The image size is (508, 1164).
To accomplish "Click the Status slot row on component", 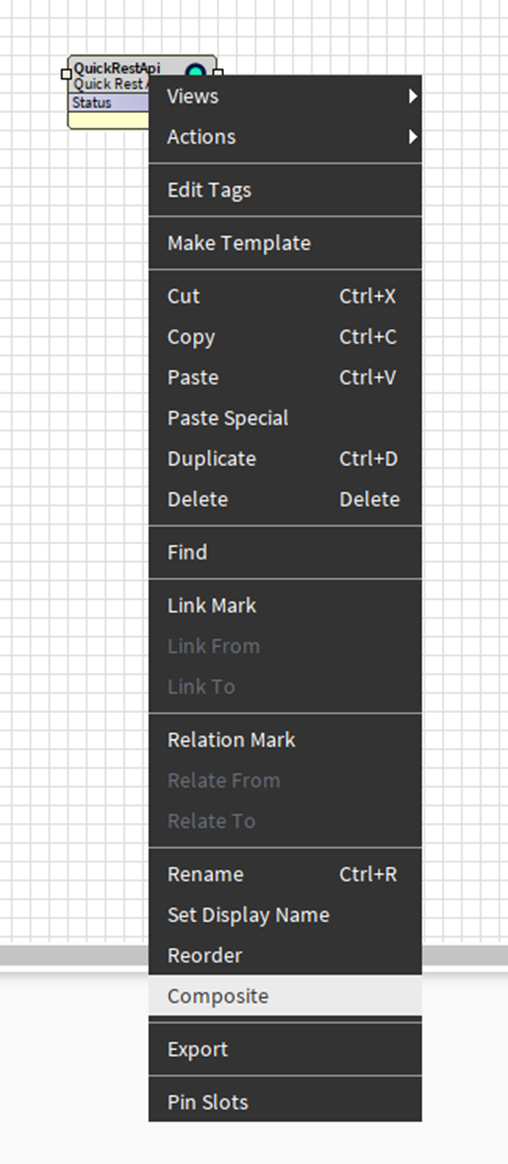I will coord(109,102).
